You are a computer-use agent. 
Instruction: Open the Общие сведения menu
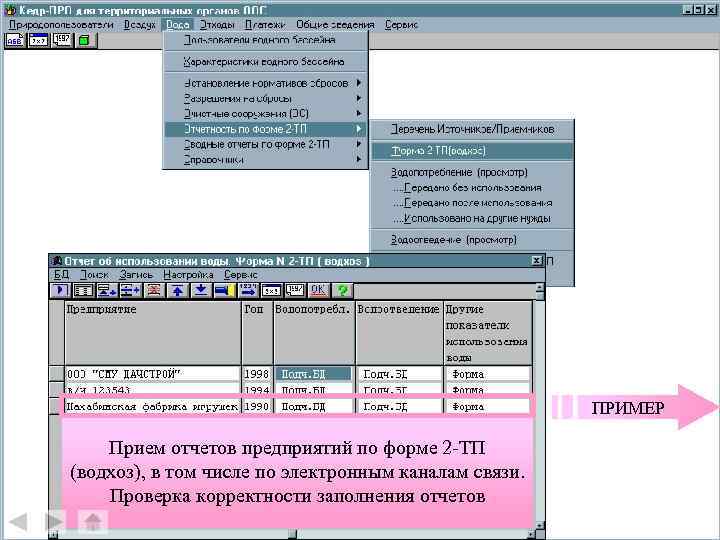coord(335,25)
